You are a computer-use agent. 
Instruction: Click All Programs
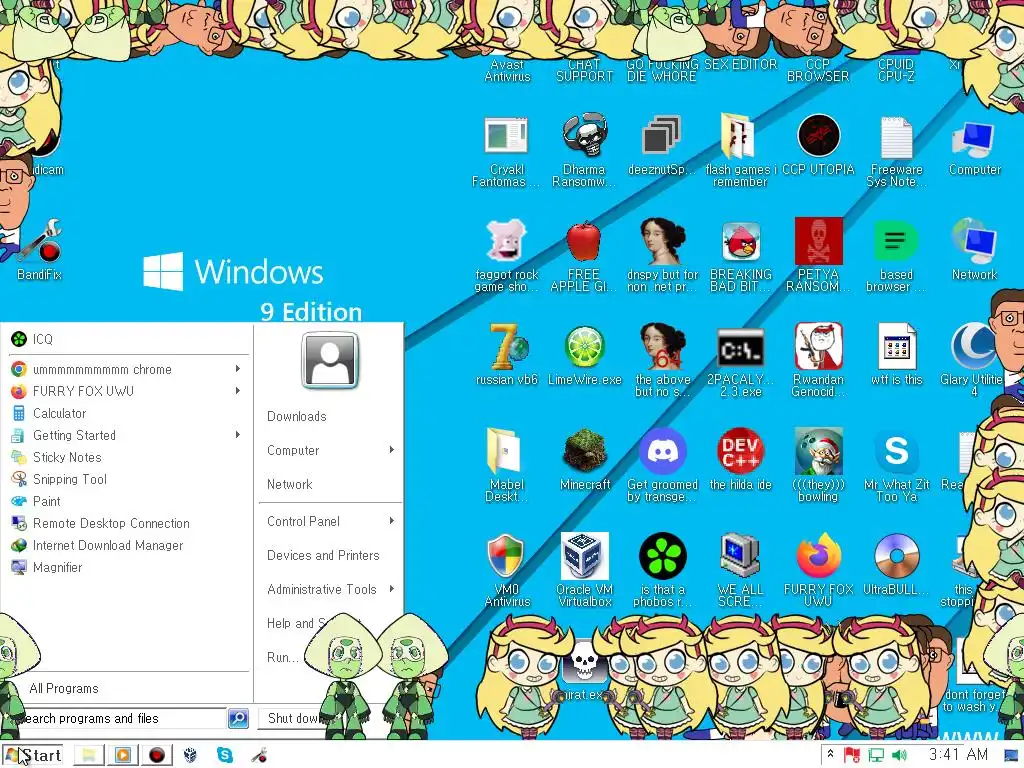[64, 688]
